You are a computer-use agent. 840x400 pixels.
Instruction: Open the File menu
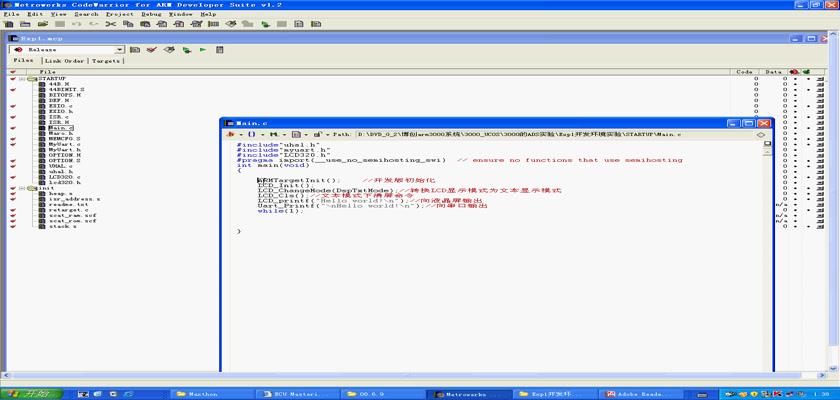coord(11,14)
